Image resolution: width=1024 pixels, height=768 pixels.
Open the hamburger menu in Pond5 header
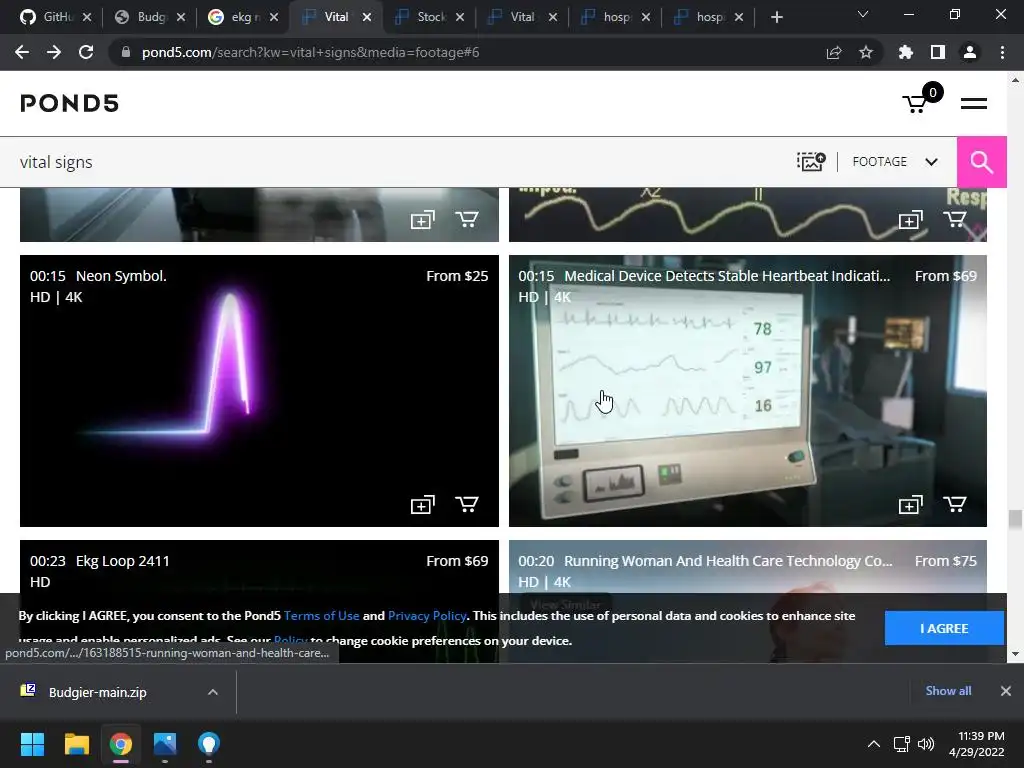coord(973,103)
